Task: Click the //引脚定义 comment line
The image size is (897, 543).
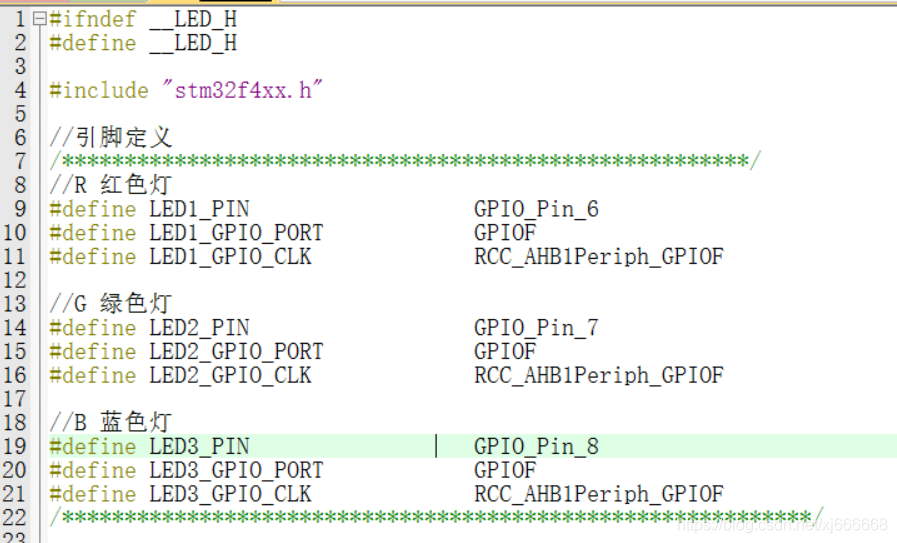Action: [110, 137]
